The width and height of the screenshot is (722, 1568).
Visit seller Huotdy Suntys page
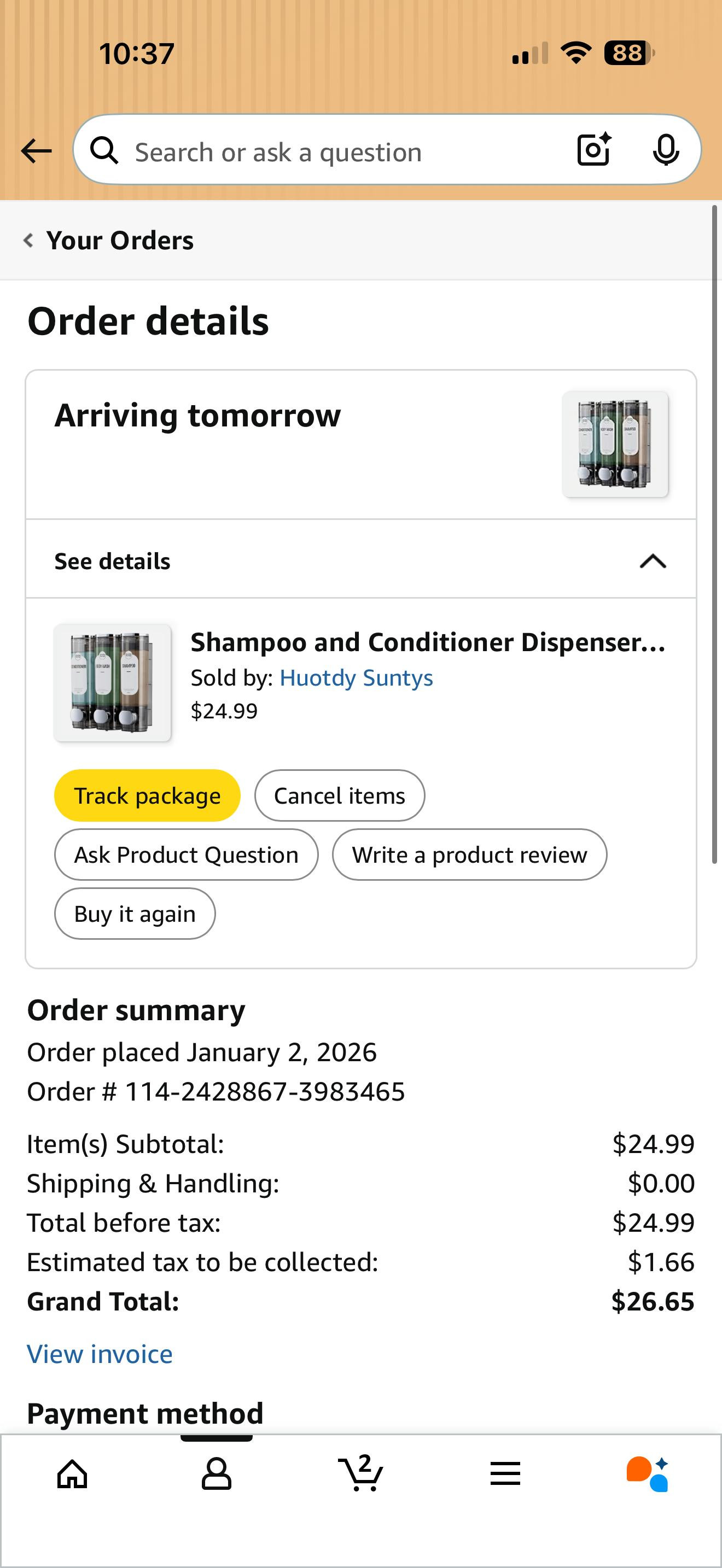pos(356,678)
